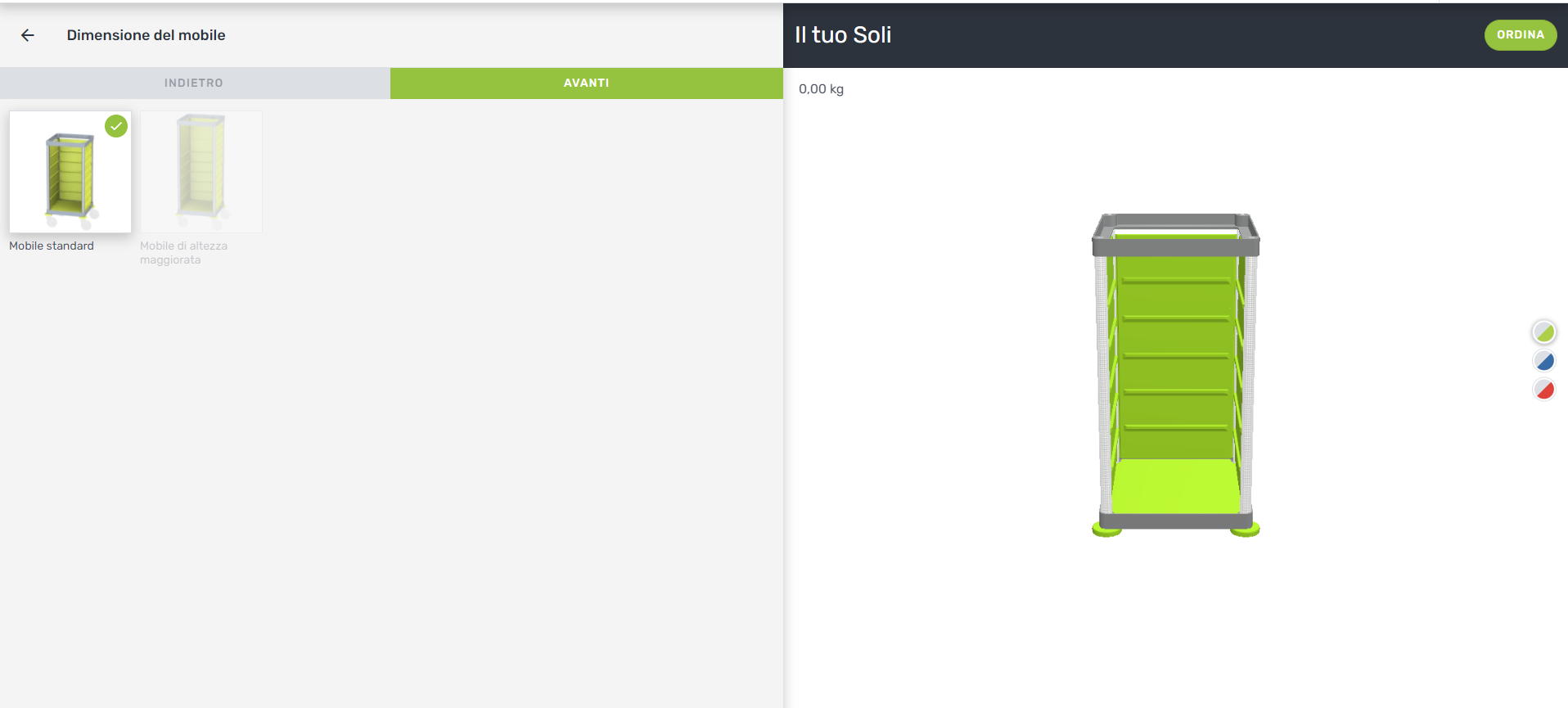
Task: Choose the red color swatch
Action: pos(1543,390)
